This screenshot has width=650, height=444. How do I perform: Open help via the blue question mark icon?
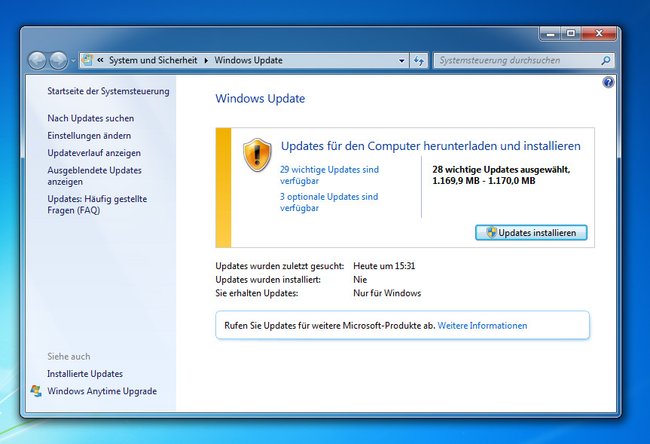(608, 82)
